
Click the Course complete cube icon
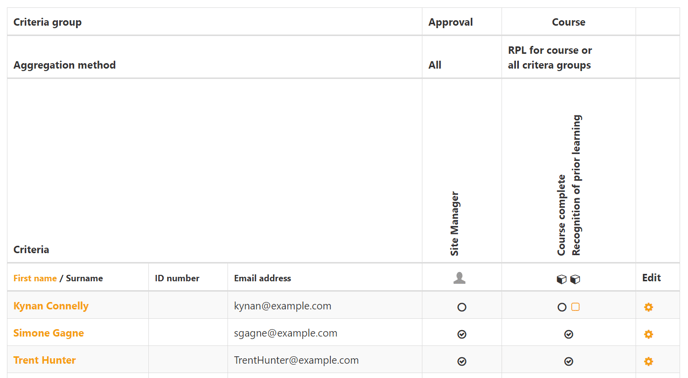[562, 279]
